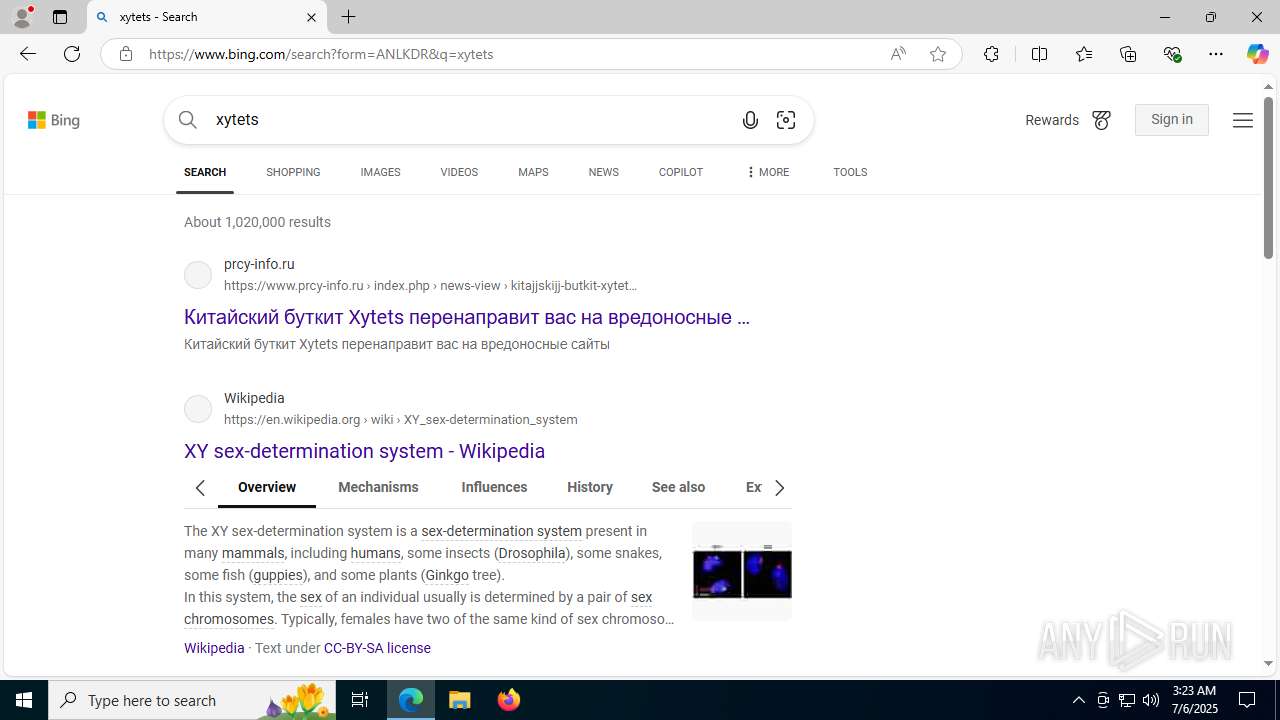Click the Bing logo

[x=54, y=120]
